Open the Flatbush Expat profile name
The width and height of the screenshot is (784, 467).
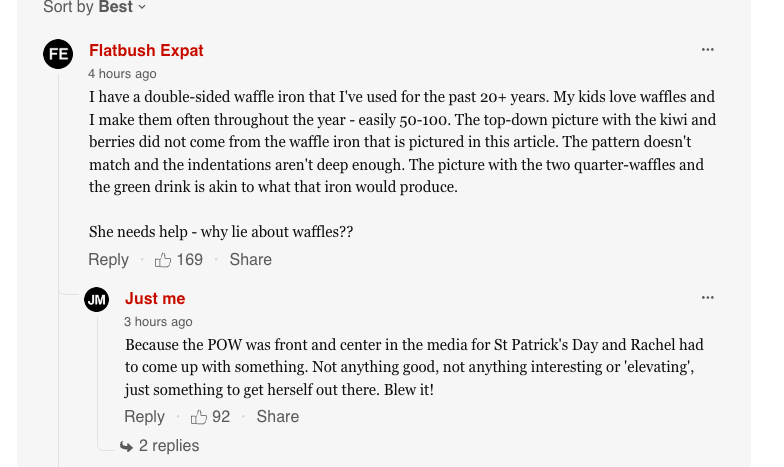(x=146, y=50)
